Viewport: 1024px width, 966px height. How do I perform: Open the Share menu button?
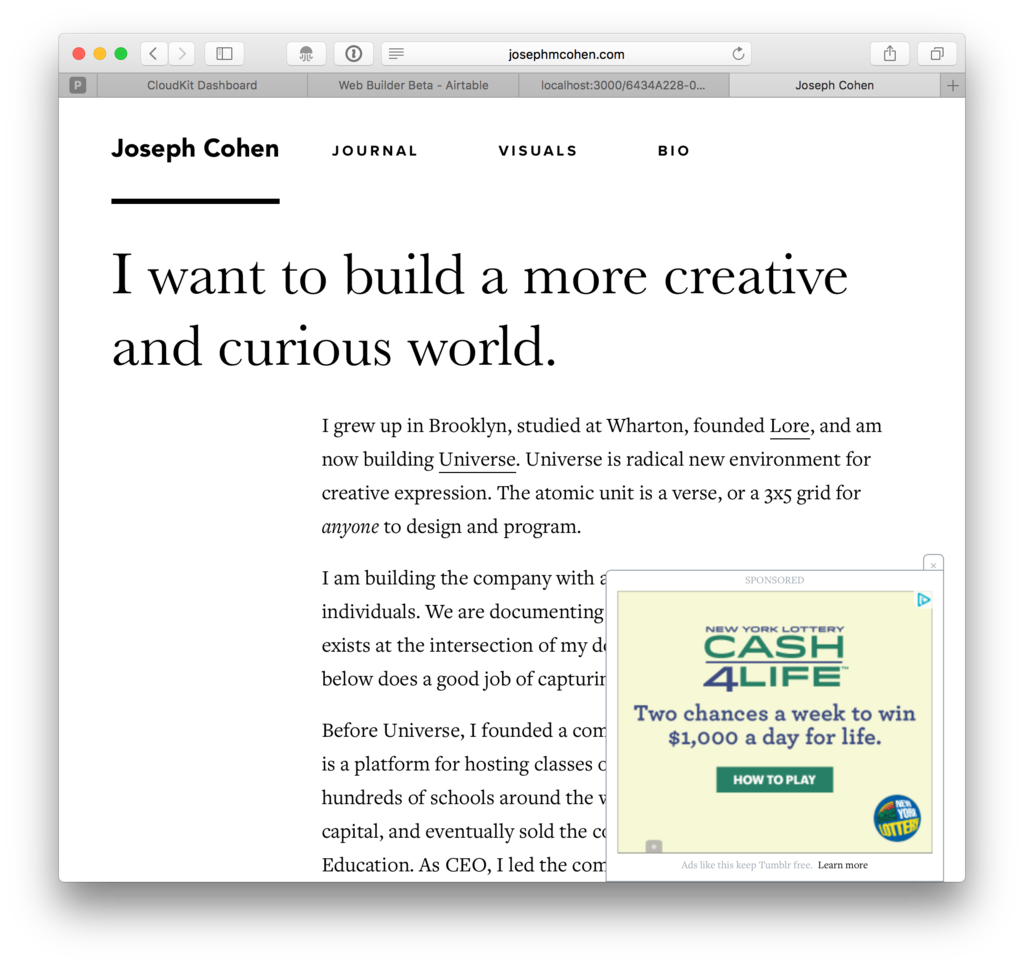pyautogui.click(x=890, y=54)
